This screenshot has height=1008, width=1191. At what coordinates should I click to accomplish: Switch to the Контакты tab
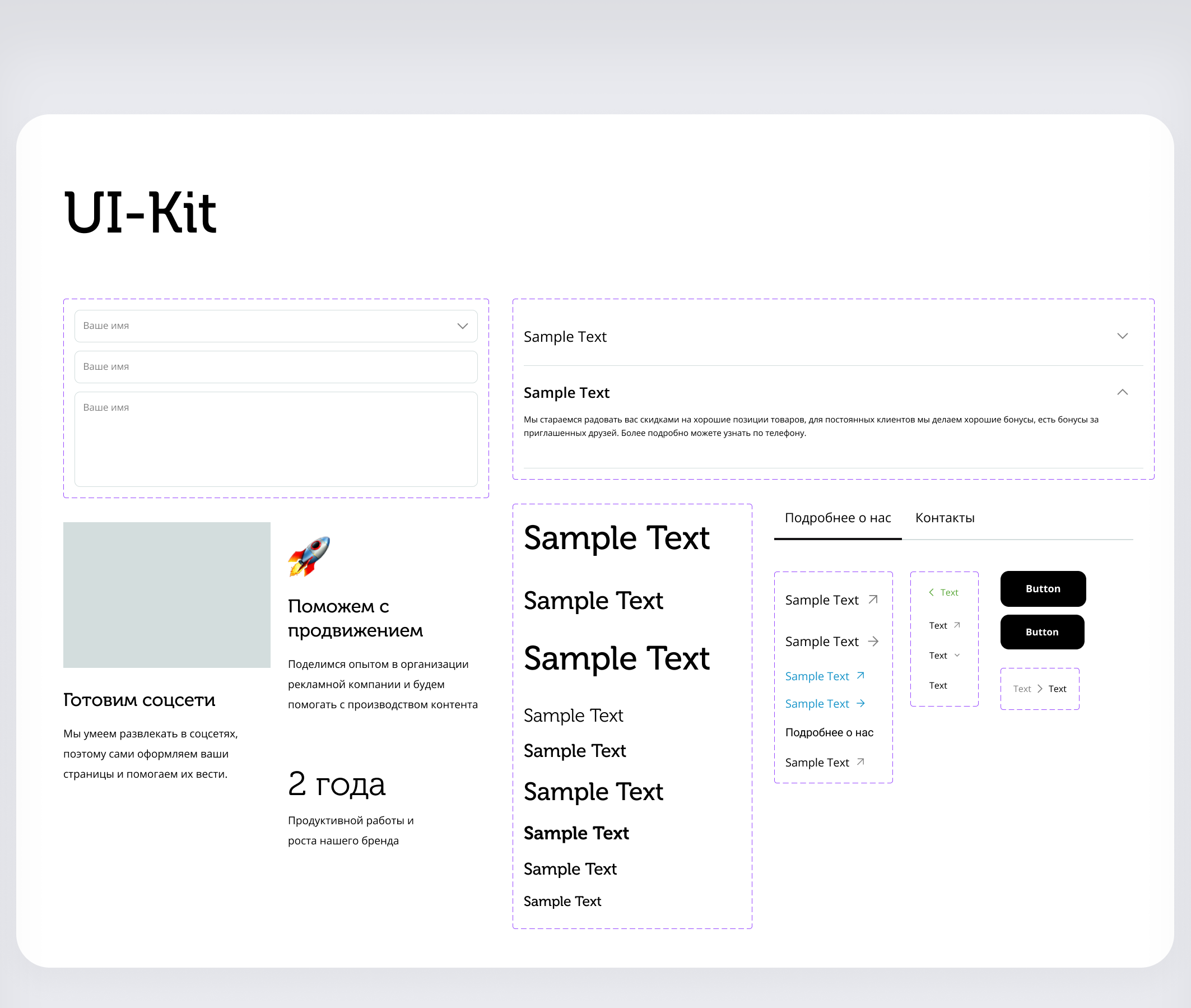945,518
